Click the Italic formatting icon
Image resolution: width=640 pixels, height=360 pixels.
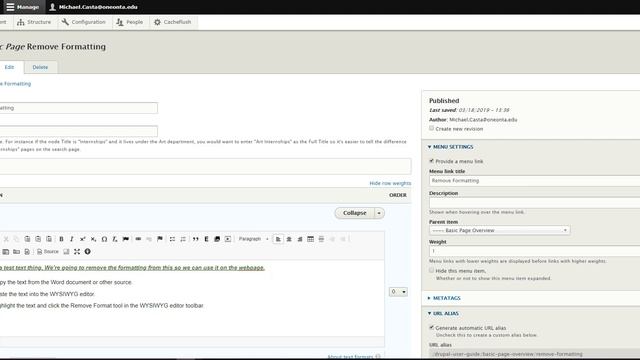(x=72, y=239)
